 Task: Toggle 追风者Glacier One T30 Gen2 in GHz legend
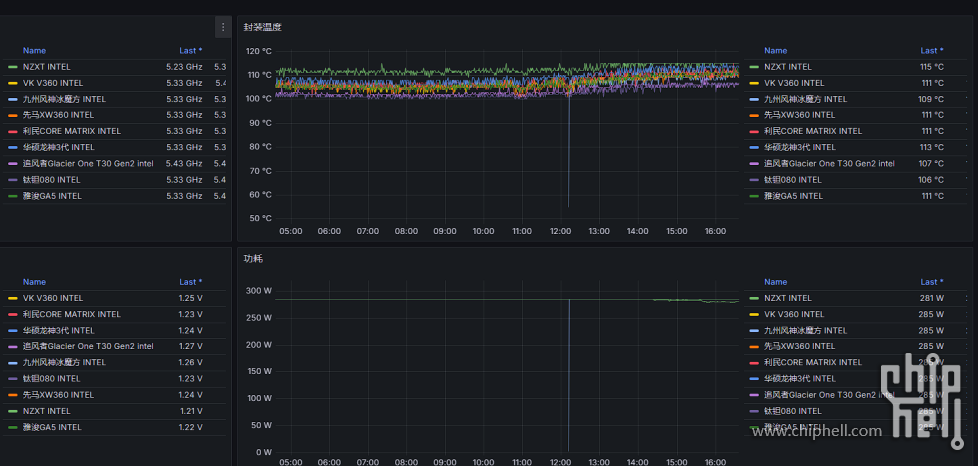(x=88, y=163)
